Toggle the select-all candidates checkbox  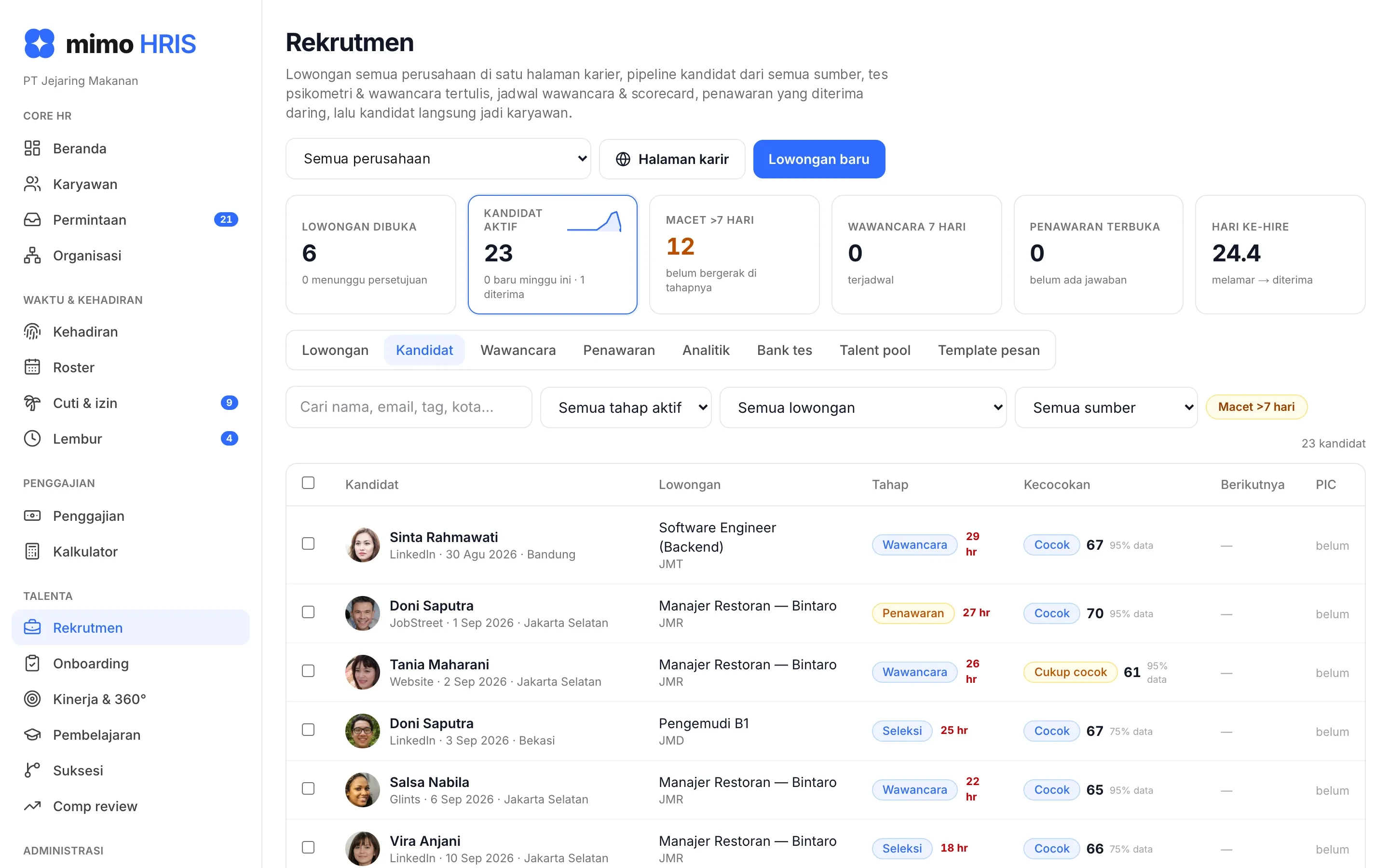(308, 483)
